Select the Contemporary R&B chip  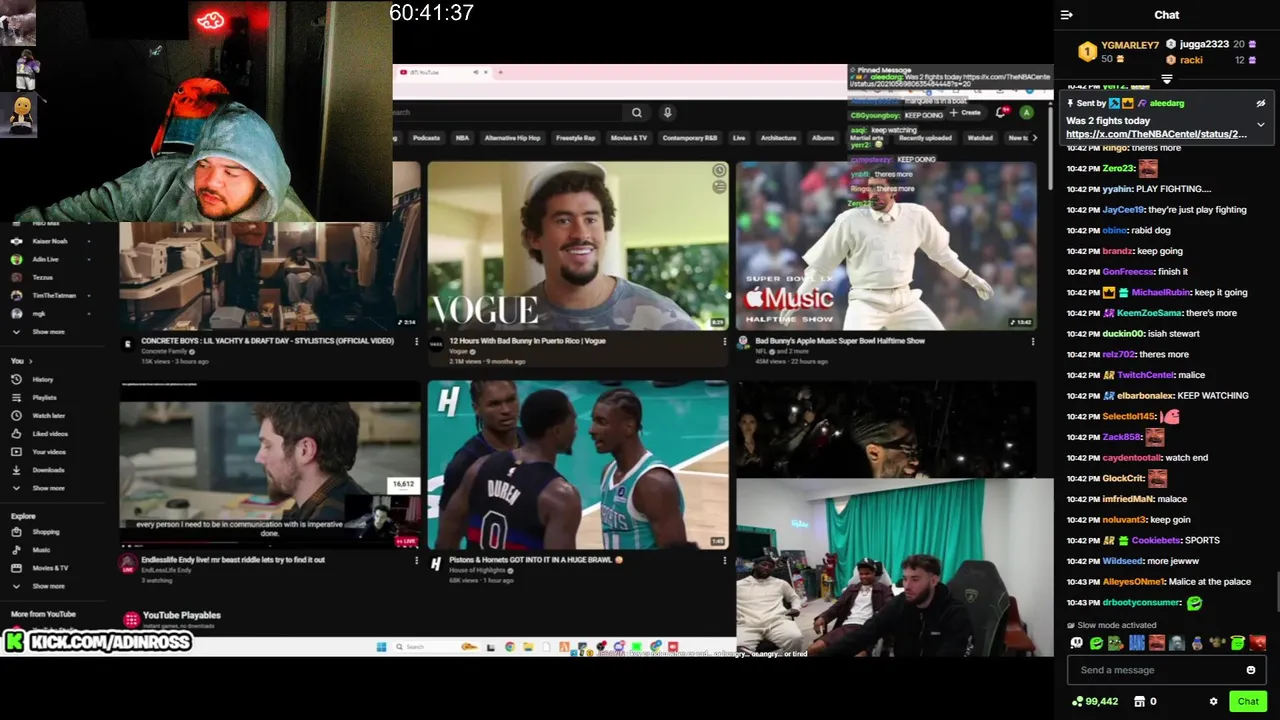[690, 138]
